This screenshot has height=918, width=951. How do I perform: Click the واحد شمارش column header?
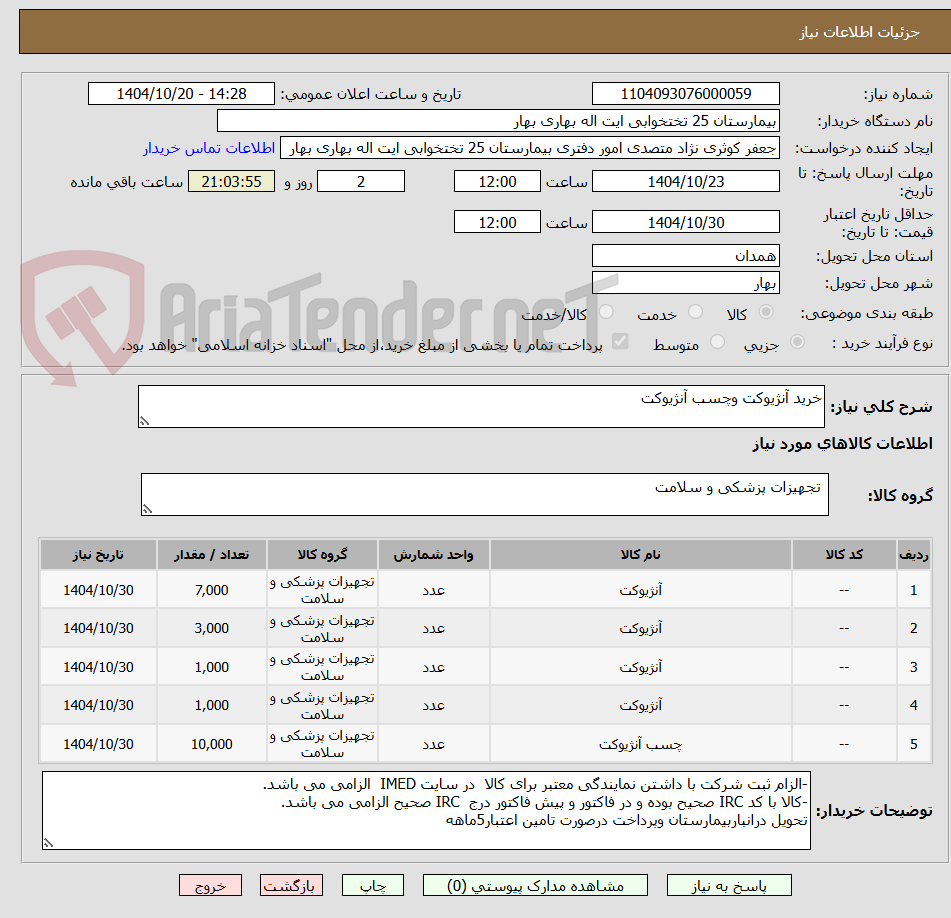point(434,555)
